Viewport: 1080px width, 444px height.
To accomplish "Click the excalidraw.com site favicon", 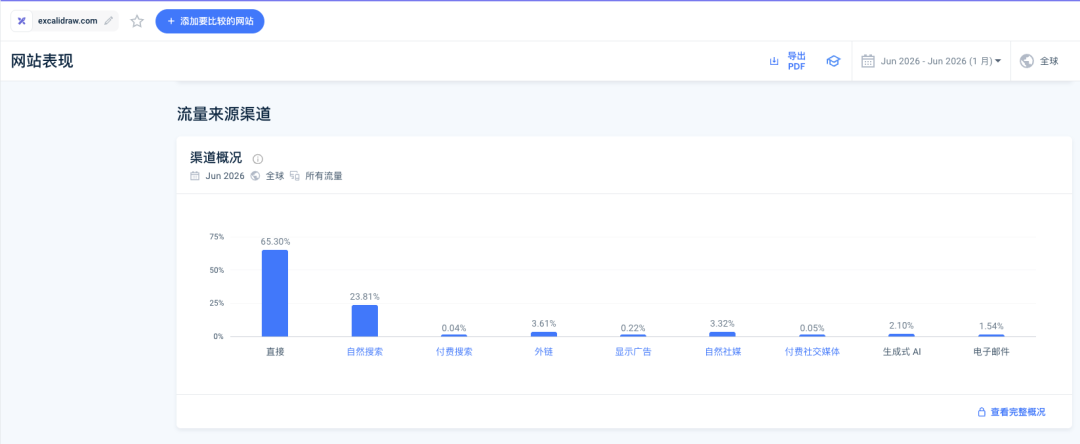I will click(21, 21).
